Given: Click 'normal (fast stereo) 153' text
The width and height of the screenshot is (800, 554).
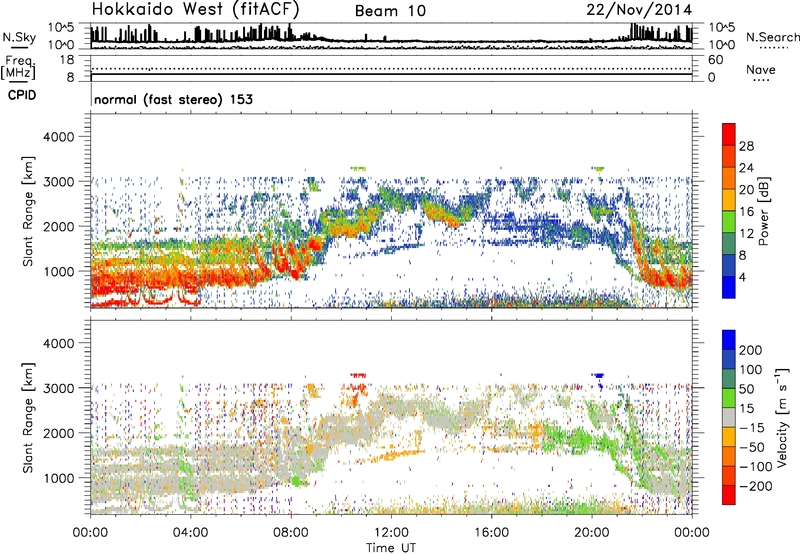Looking at the screenshot, I should [x=173, y=99].
